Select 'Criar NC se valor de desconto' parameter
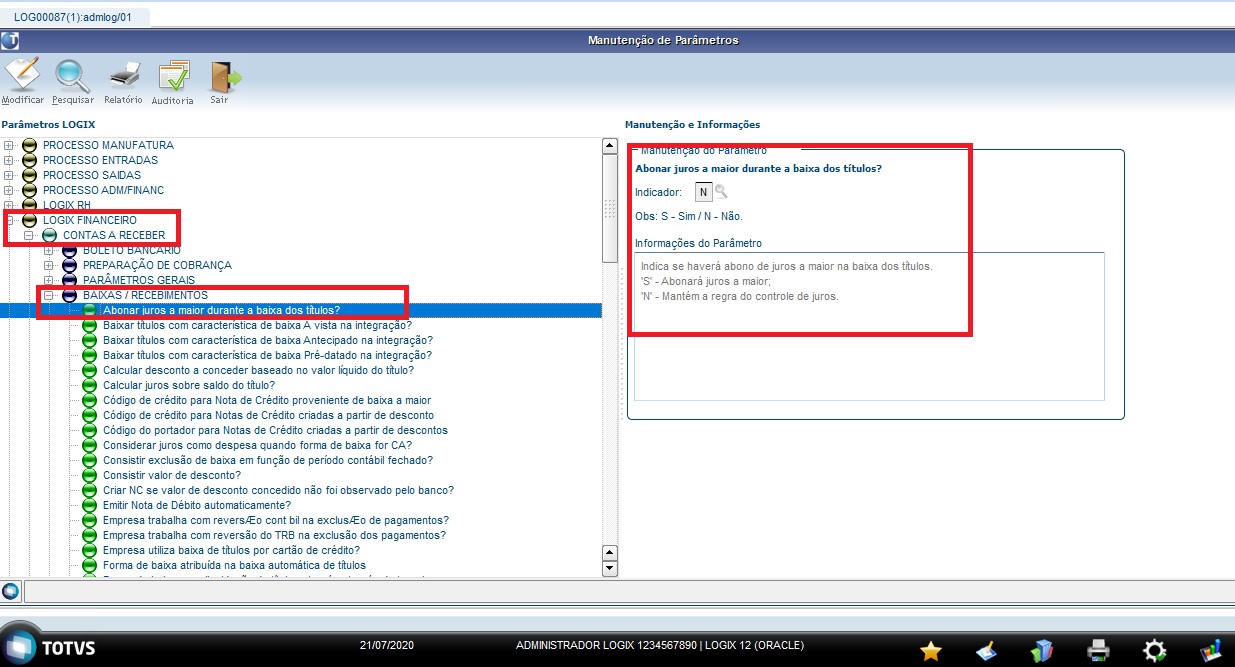The image size is (1235, 667). pos(278,490)
